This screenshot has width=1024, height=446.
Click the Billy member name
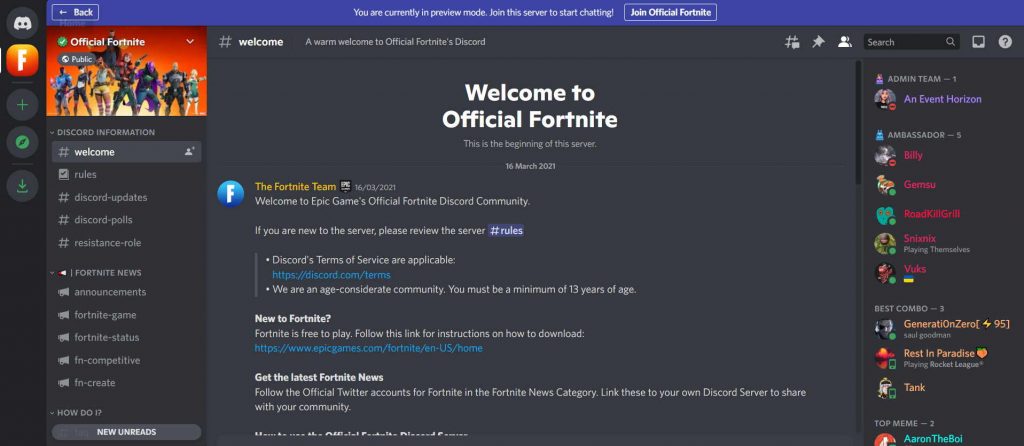(x=913, y=155)
